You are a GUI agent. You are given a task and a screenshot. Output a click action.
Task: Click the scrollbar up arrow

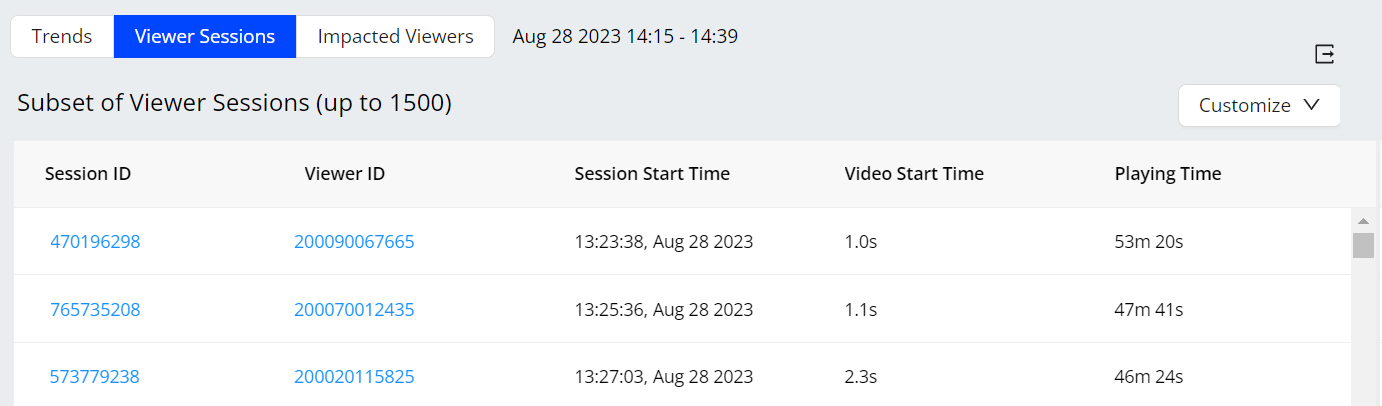coord(1363,221)
